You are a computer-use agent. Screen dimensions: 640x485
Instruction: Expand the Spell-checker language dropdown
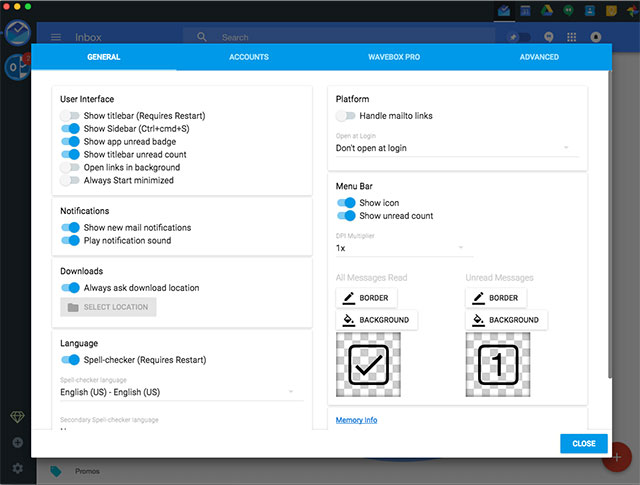coord(181,393)
